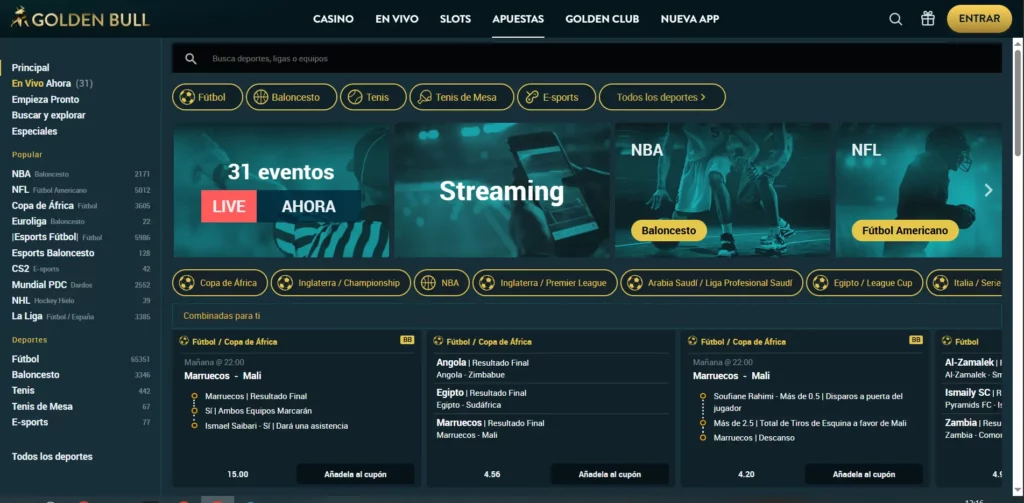1024x503 pixels.
Task: Open the 31 eventos LIVE AHORA banner
Action: click(x=281, y=190)
